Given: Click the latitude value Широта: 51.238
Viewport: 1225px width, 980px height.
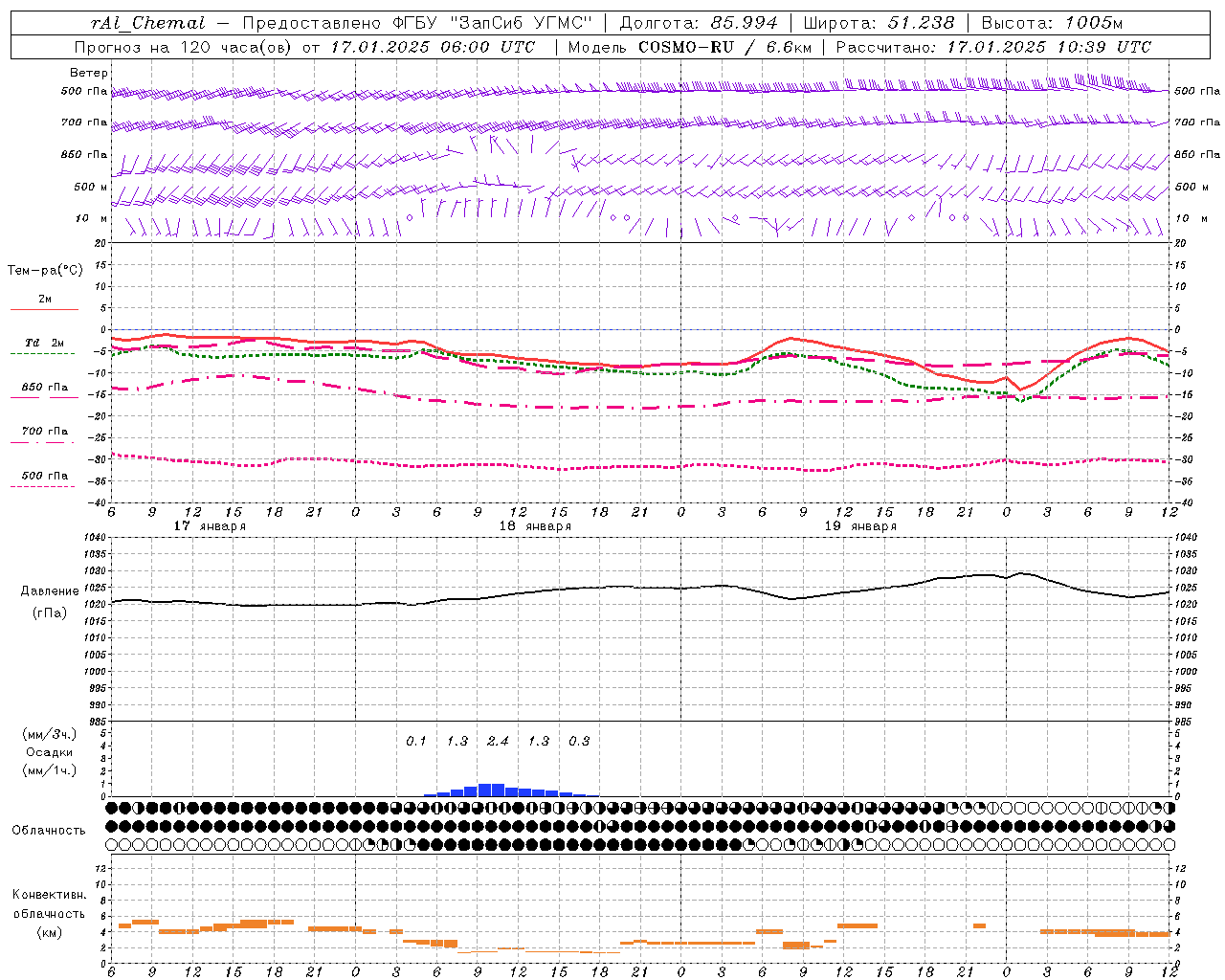Looking at the screenshot, I should pos(879,23).
